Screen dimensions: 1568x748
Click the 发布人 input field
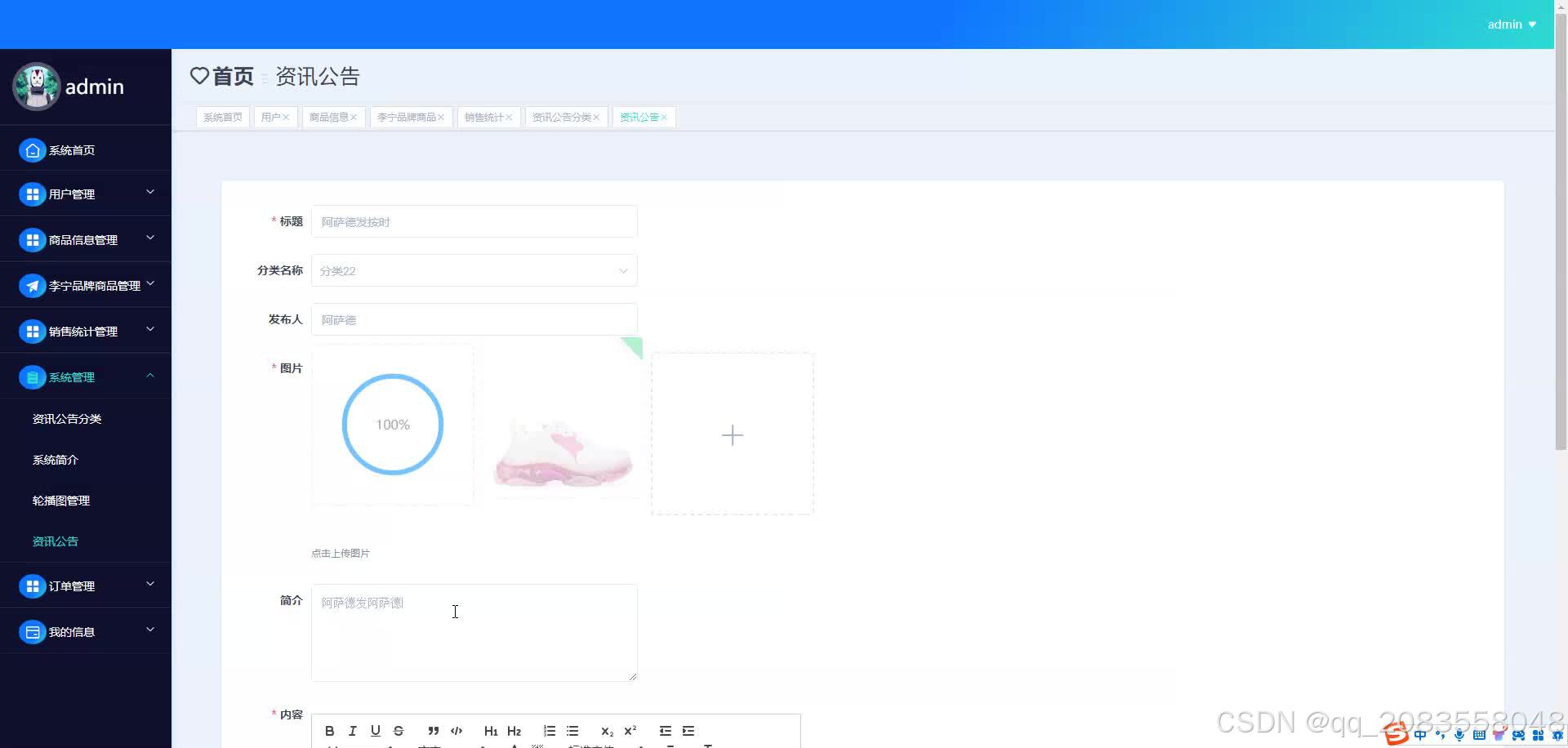click(474, 319)
